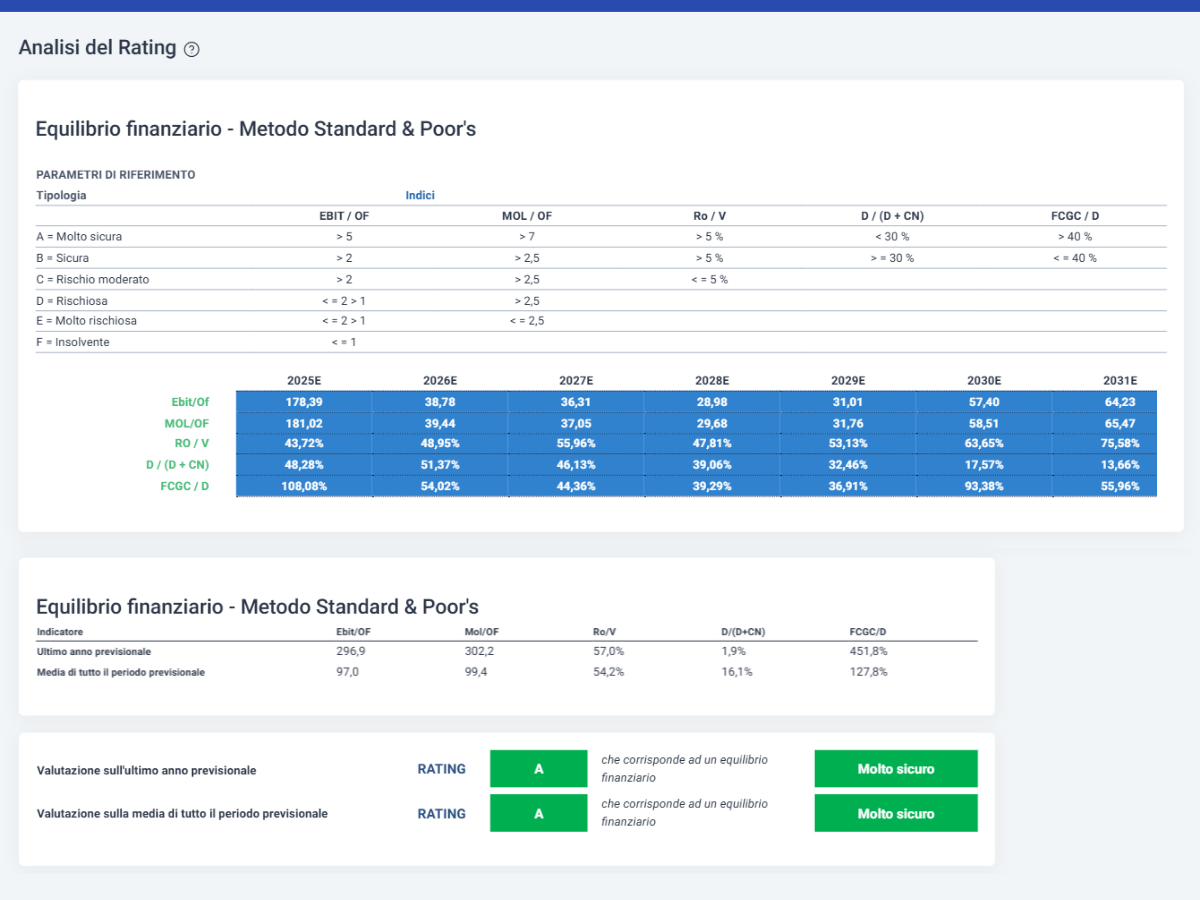
Task: Click the MOL/OF 2031E cell 65,47
Action: 1105,423
